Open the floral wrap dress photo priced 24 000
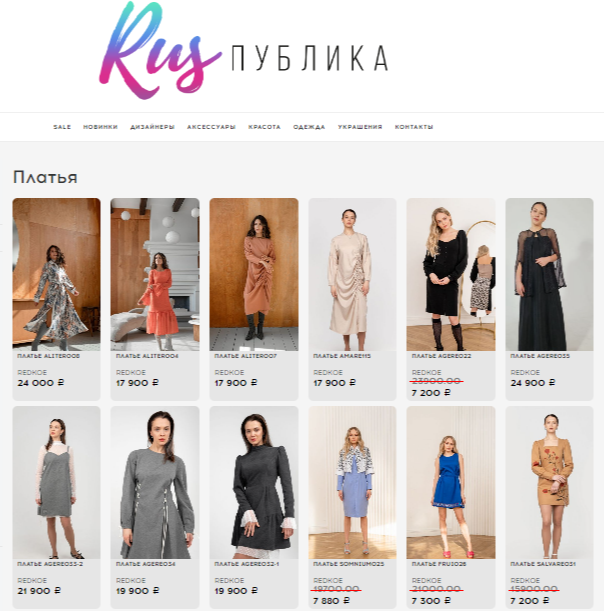604x611 pixels. (x=57, y=274)
